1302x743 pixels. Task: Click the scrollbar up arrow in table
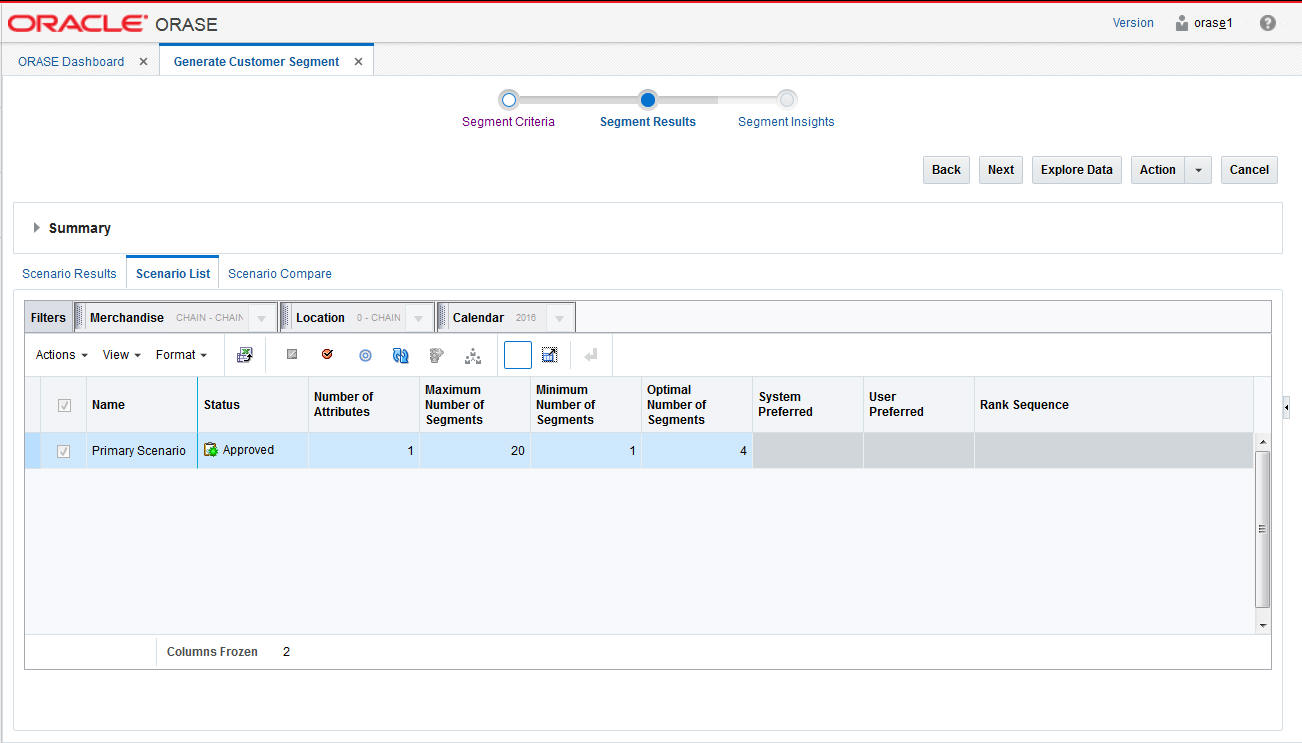click(1262, 441)
